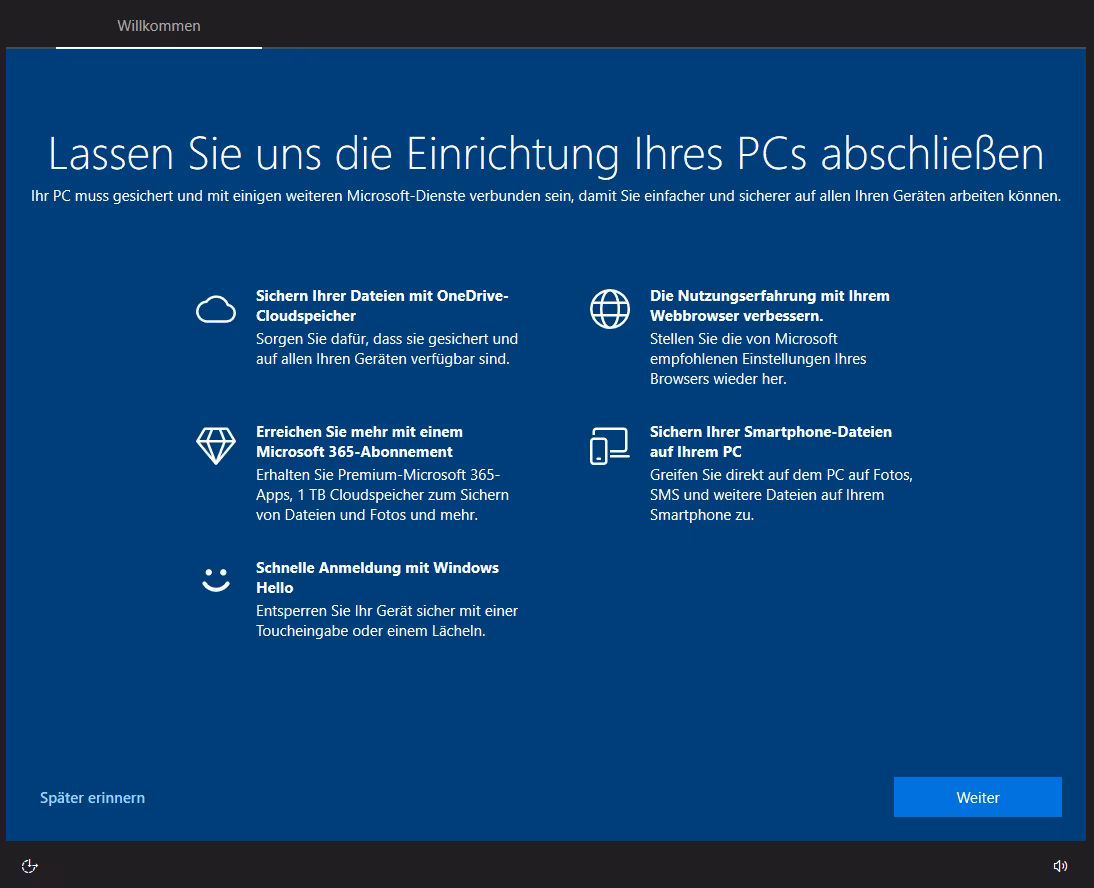Click the Die Nutzungserfahrung mit Ihrem Webbrowser heading
The width and height of the screenshot is (1094, 888).
click(770, 306)
